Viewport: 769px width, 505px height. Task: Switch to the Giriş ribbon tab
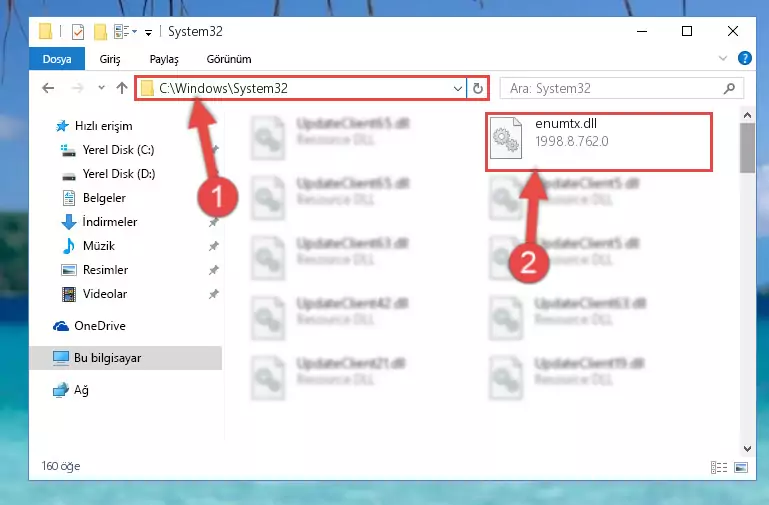(x=110, y=59)
